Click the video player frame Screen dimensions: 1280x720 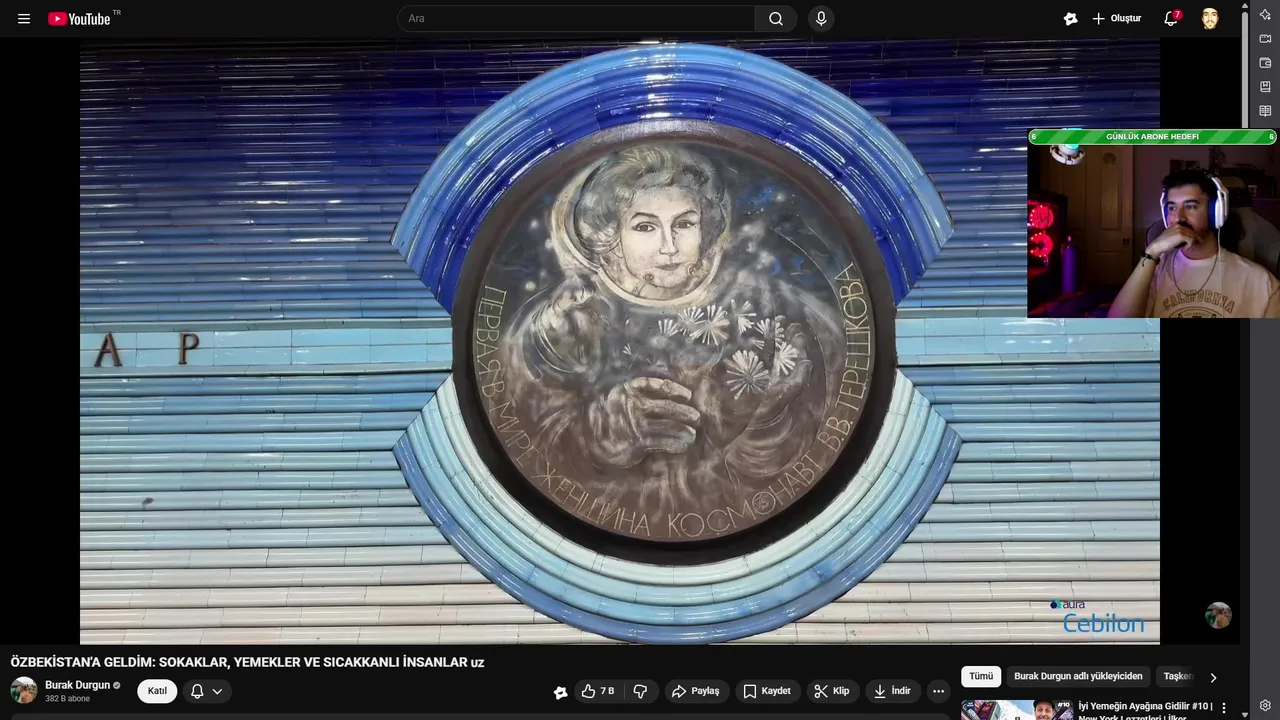pyautogui.click(x=620, y=342)
